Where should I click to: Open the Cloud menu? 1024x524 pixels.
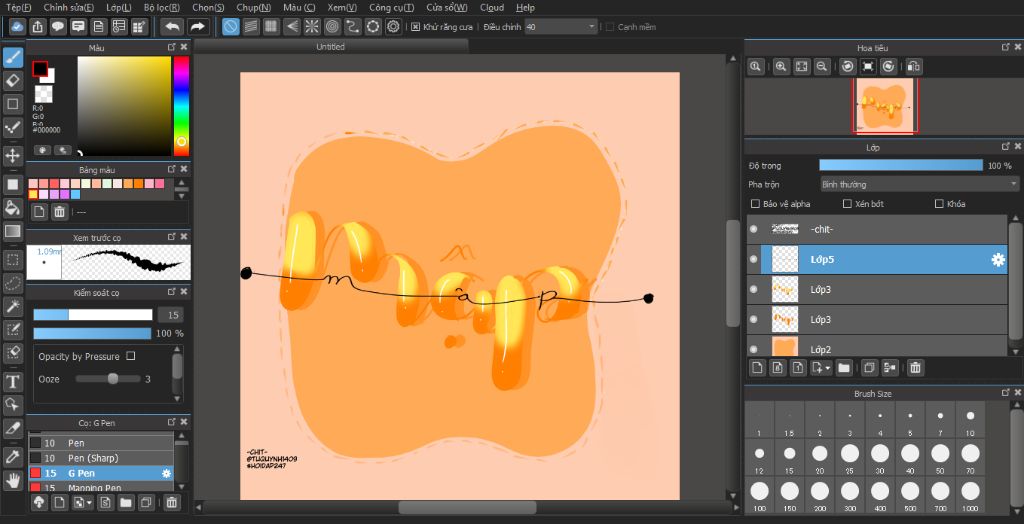(492, 8)
